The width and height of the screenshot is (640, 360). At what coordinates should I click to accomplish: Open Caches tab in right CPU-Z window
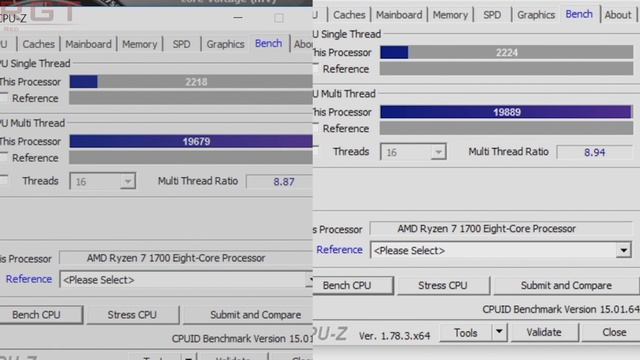349,15
